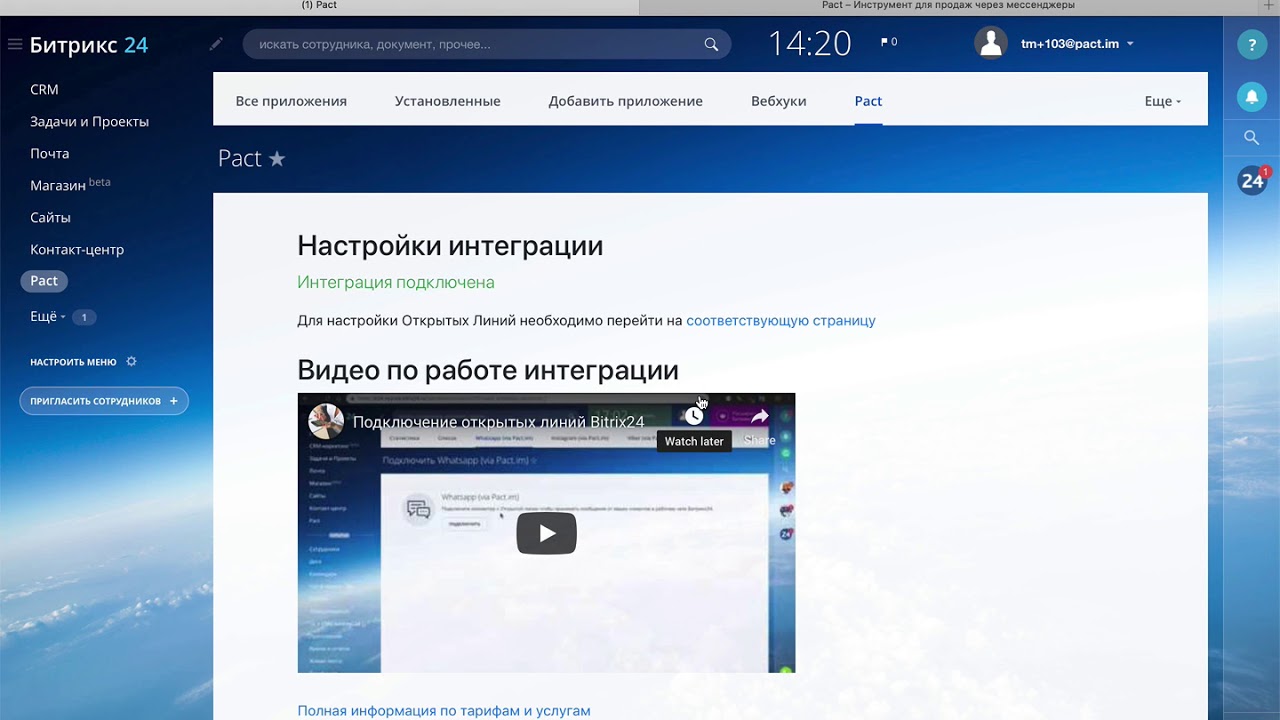Click the flag counter icon near the clock
Viewport: 1280px width, 720px height.
pos(888,42)
